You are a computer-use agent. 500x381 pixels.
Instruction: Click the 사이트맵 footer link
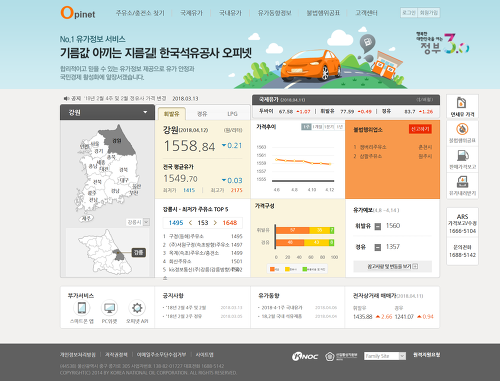click(204, 355)
